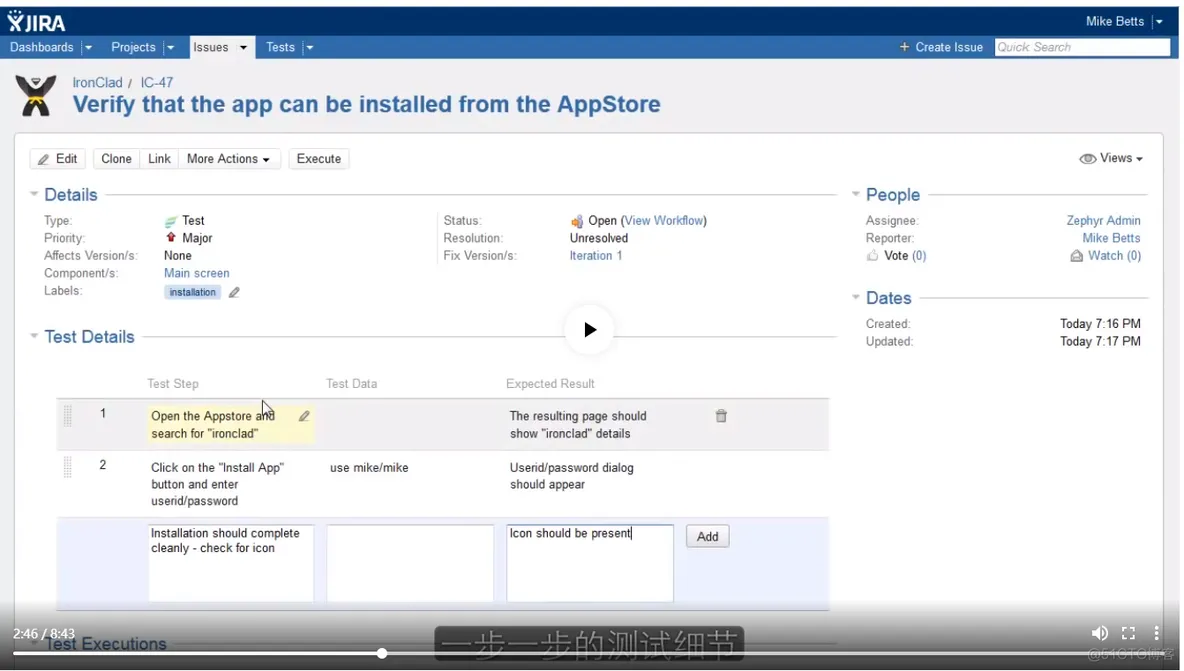This screenshot has height=671, width=1184.
Task: Enter fullscreen video mode
Action: click(x=1128, y=633)
